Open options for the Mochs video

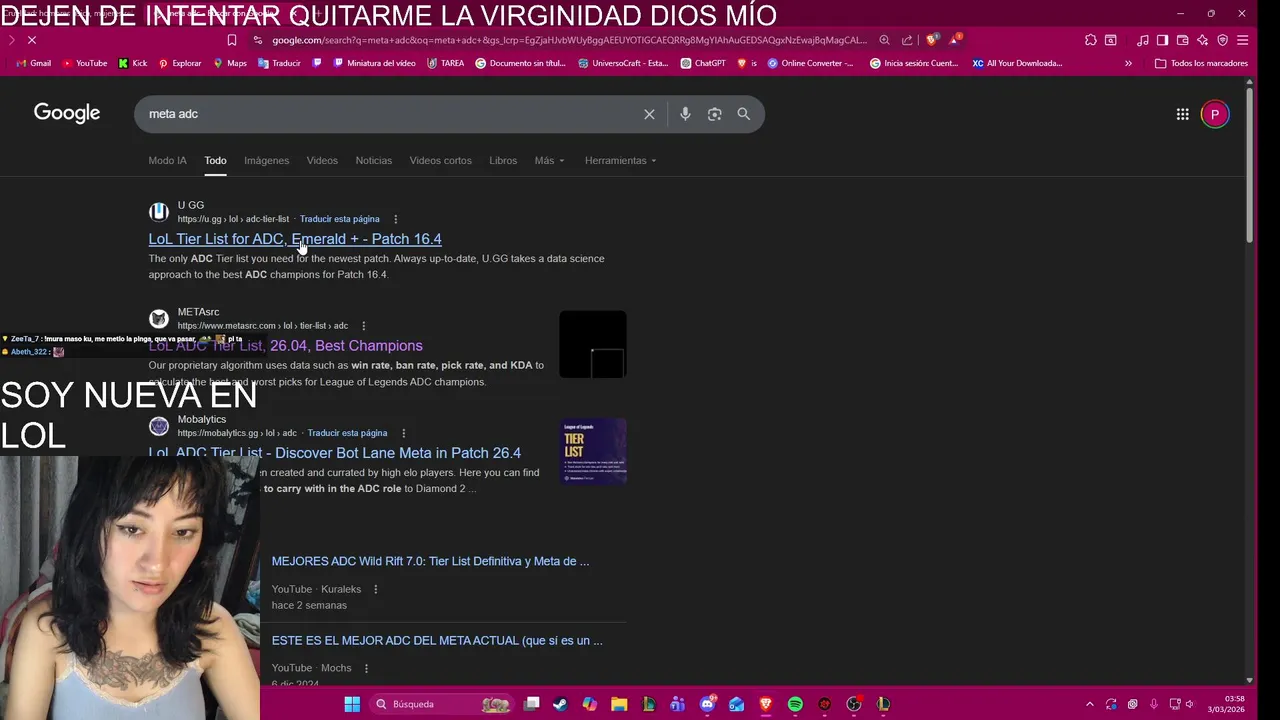tap(365, 668)
